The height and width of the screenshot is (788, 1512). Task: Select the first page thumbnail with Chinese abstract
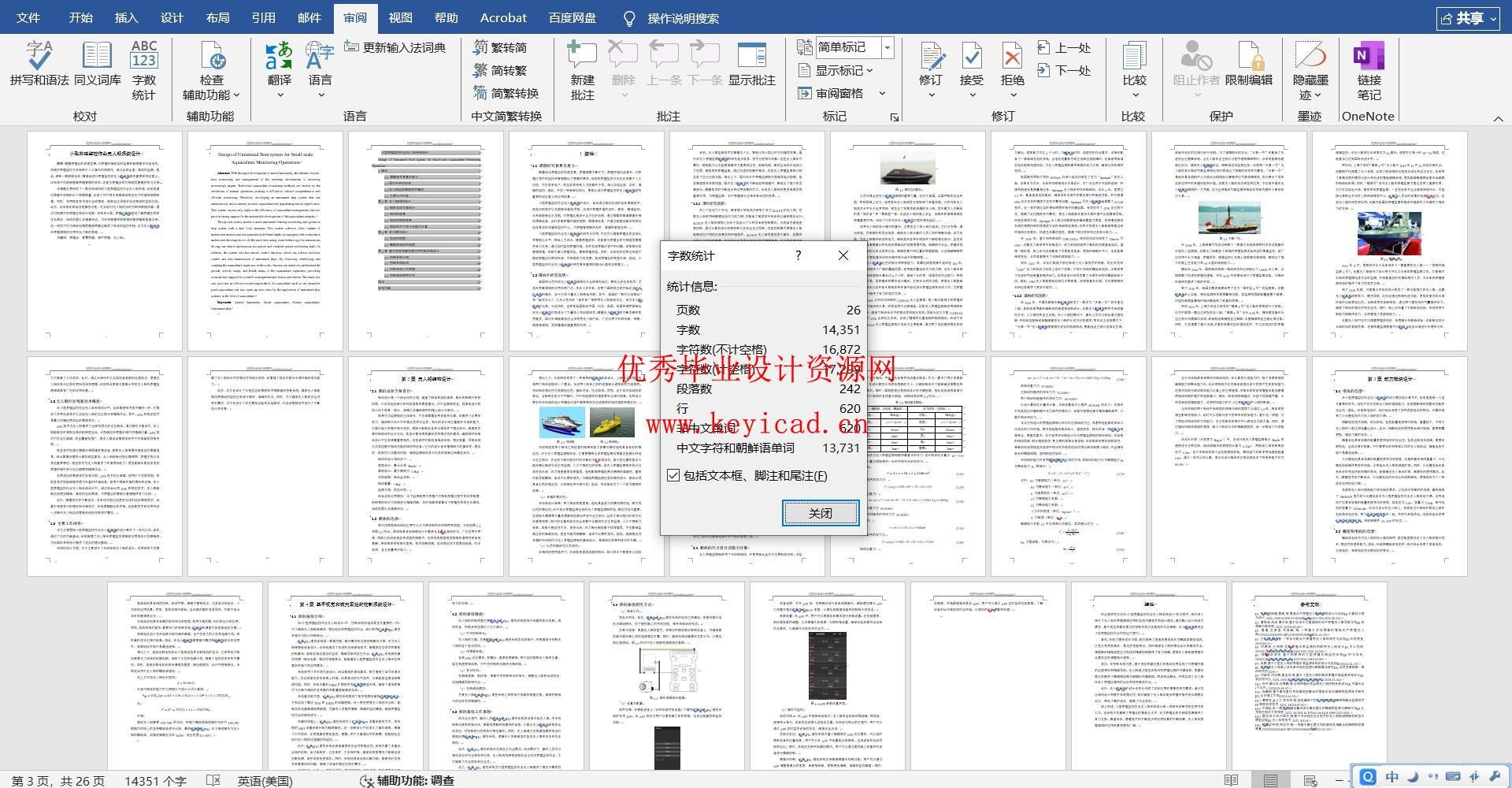coord(105,241)
